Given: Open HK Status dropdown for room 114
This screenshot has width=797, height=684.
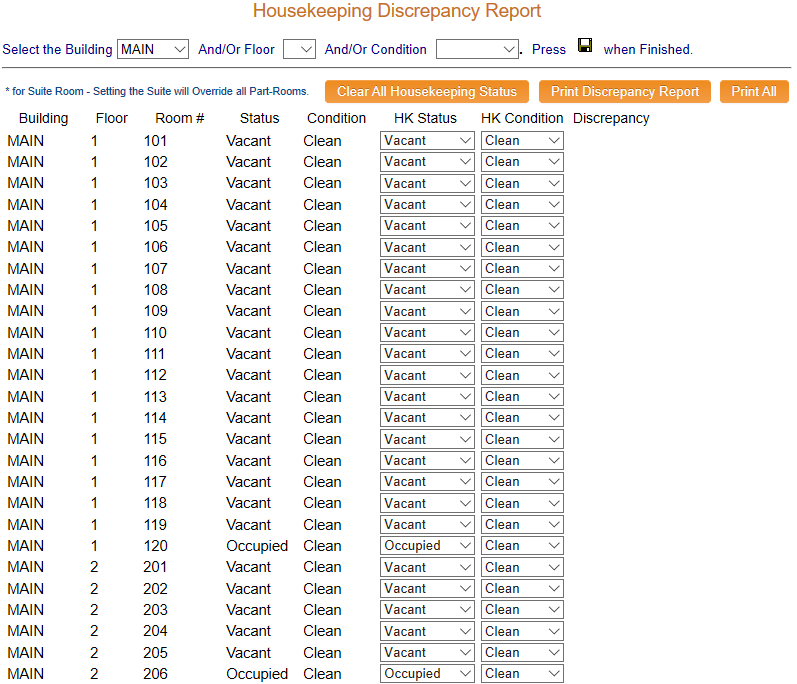Looking at the screenshot, I should point(427,418).
